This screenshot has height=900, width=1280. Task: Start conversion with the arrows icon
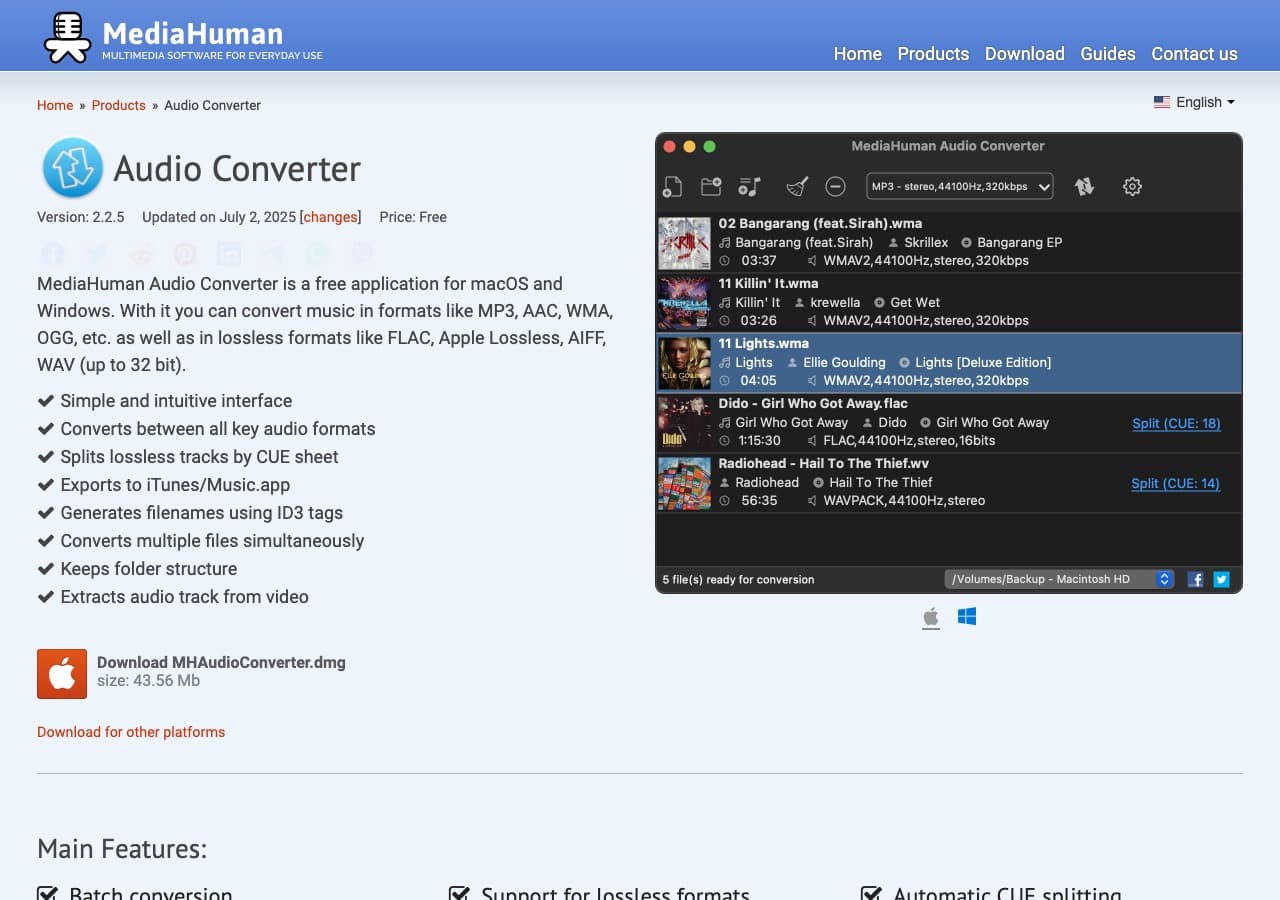tap(1084, 186)
